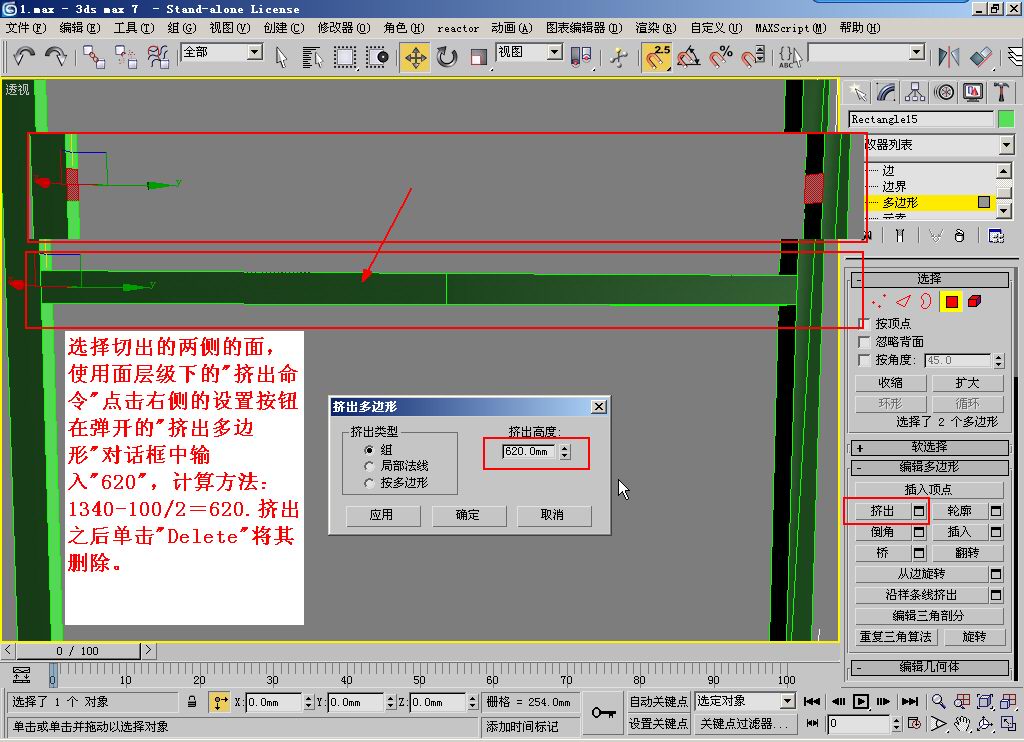
Task: Click 确定 in the 挤出多边形 dialog
Action: point(468,515)
